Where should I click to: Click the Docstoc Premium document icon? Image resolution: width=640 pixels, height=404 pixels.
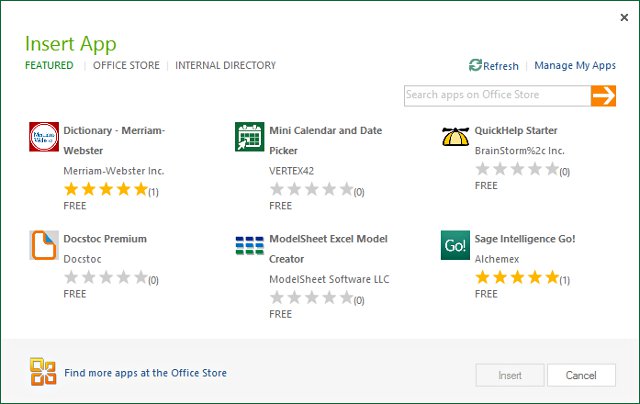(x=44, y=245)
